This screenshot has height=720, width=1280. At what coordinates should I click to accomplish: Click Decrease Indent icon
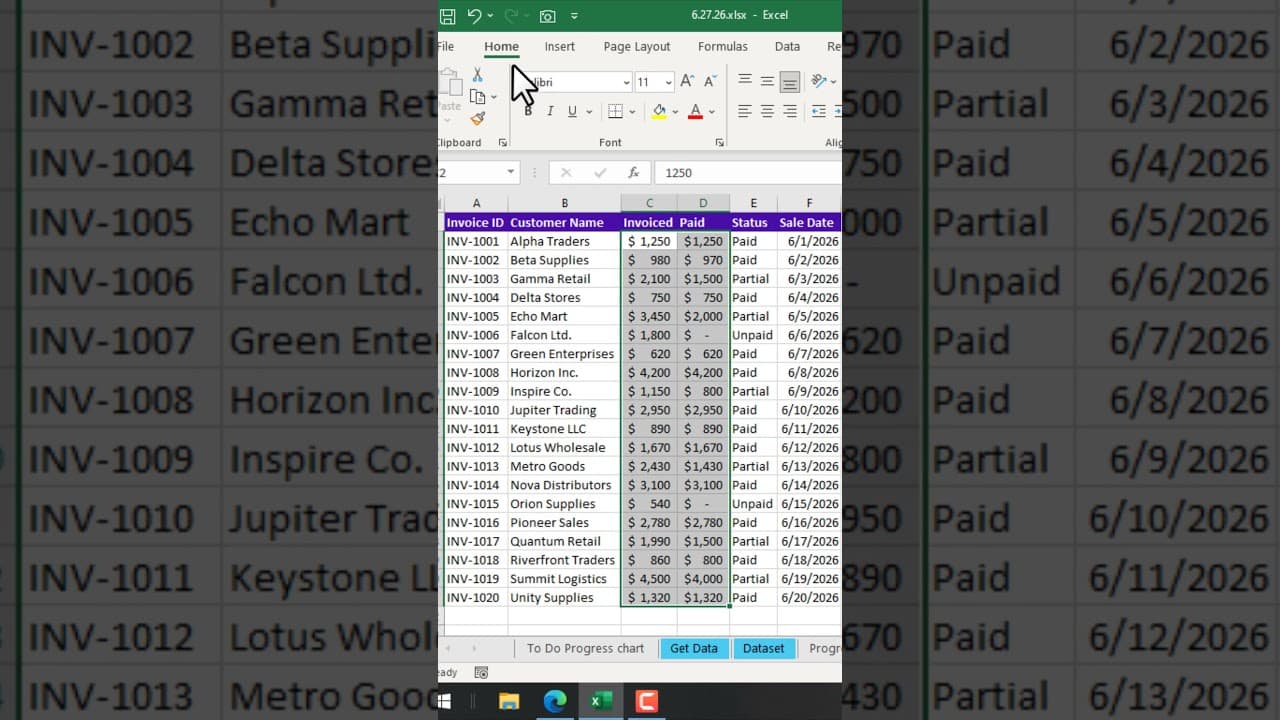tap(819, 111)
